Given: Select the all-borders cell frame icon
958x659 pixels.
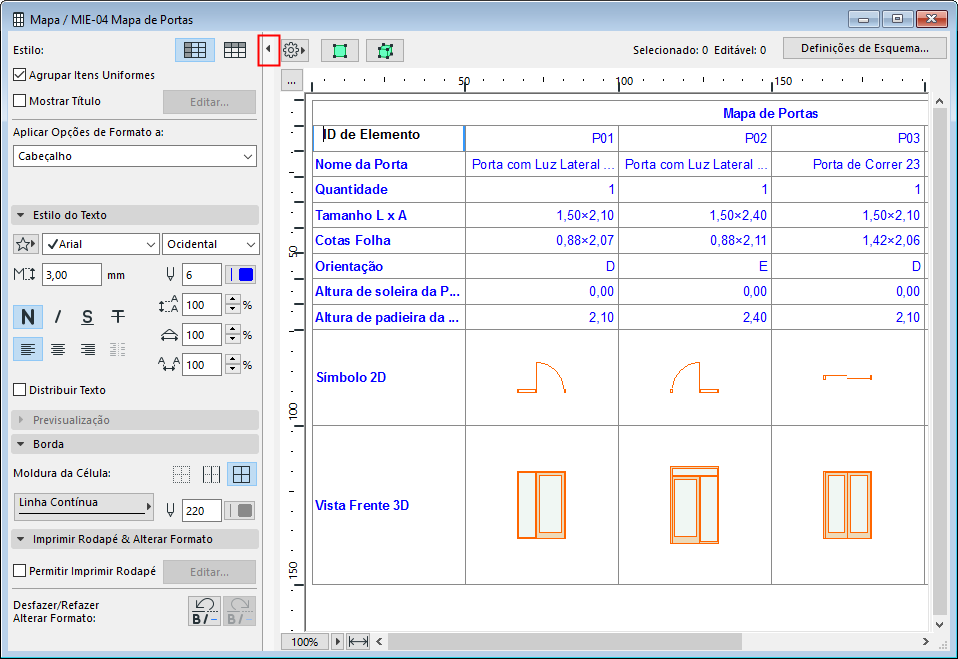Looking at the screenshot, I should point(241,474).
